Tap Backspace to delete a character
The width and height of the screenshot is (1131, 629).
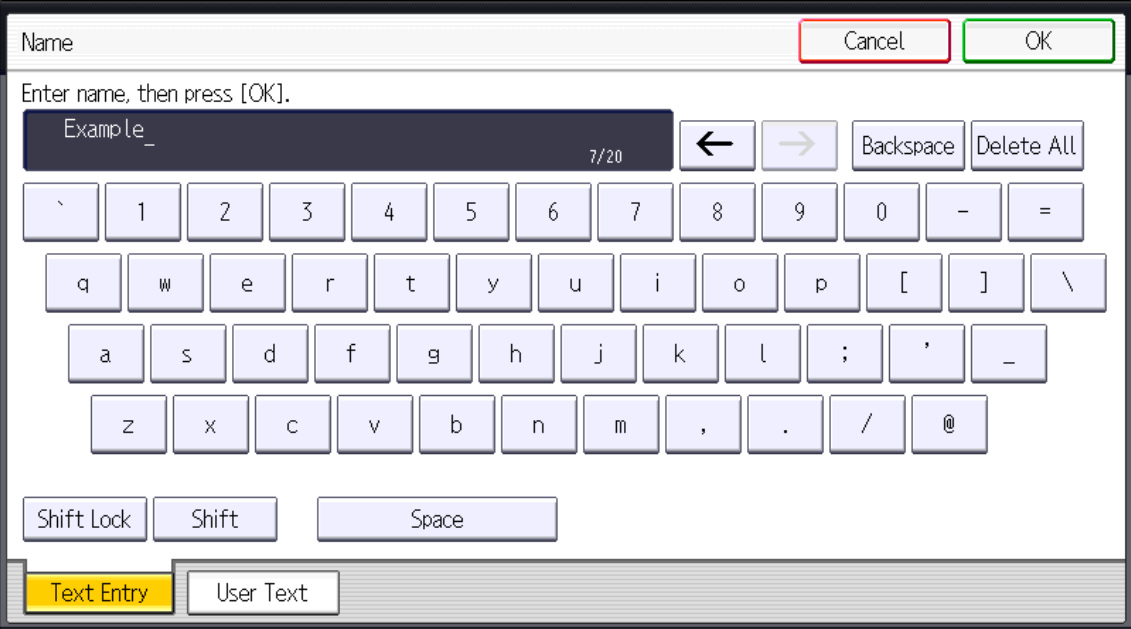point(907,145)
